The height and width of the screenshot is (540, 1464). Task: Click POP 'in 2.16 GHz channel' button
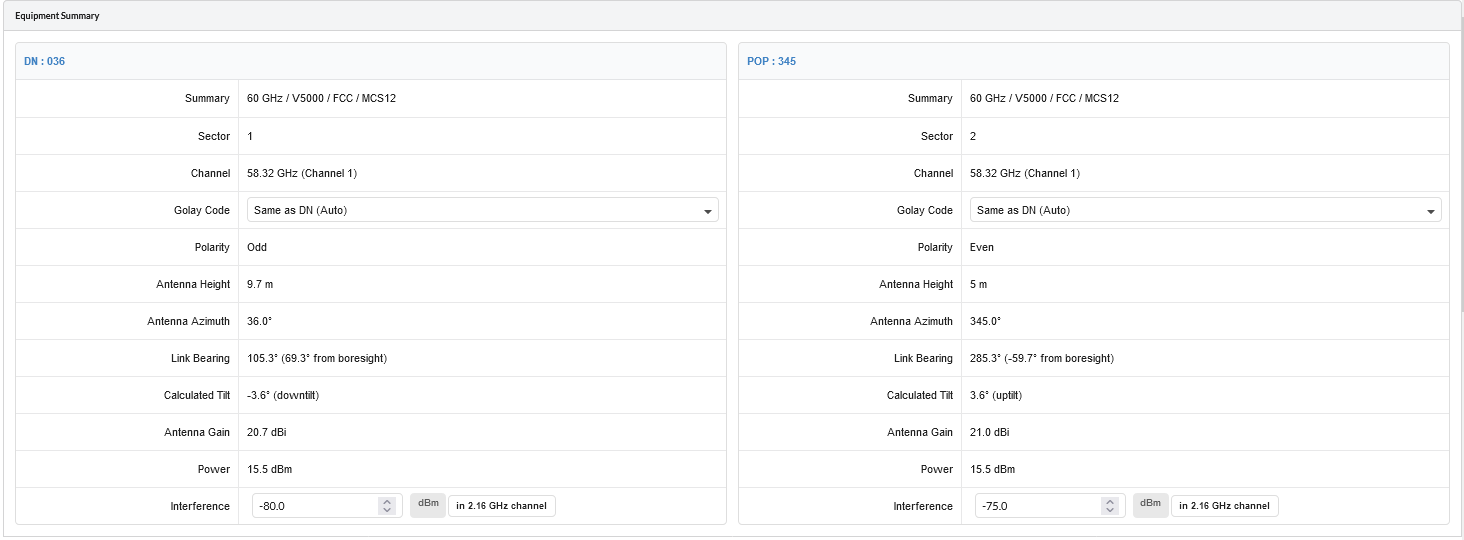[1225, 506]
